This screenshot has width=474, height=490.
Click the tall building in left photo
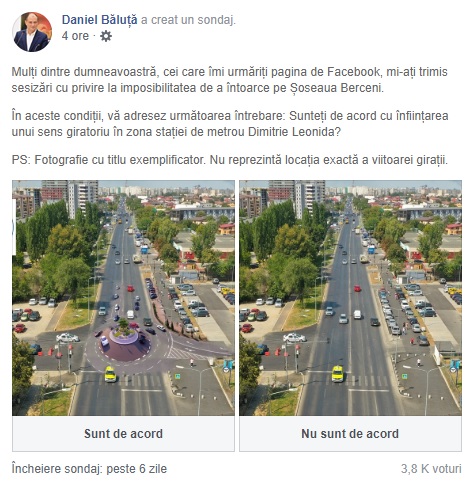pyautogui.click(x=83, y=199)
